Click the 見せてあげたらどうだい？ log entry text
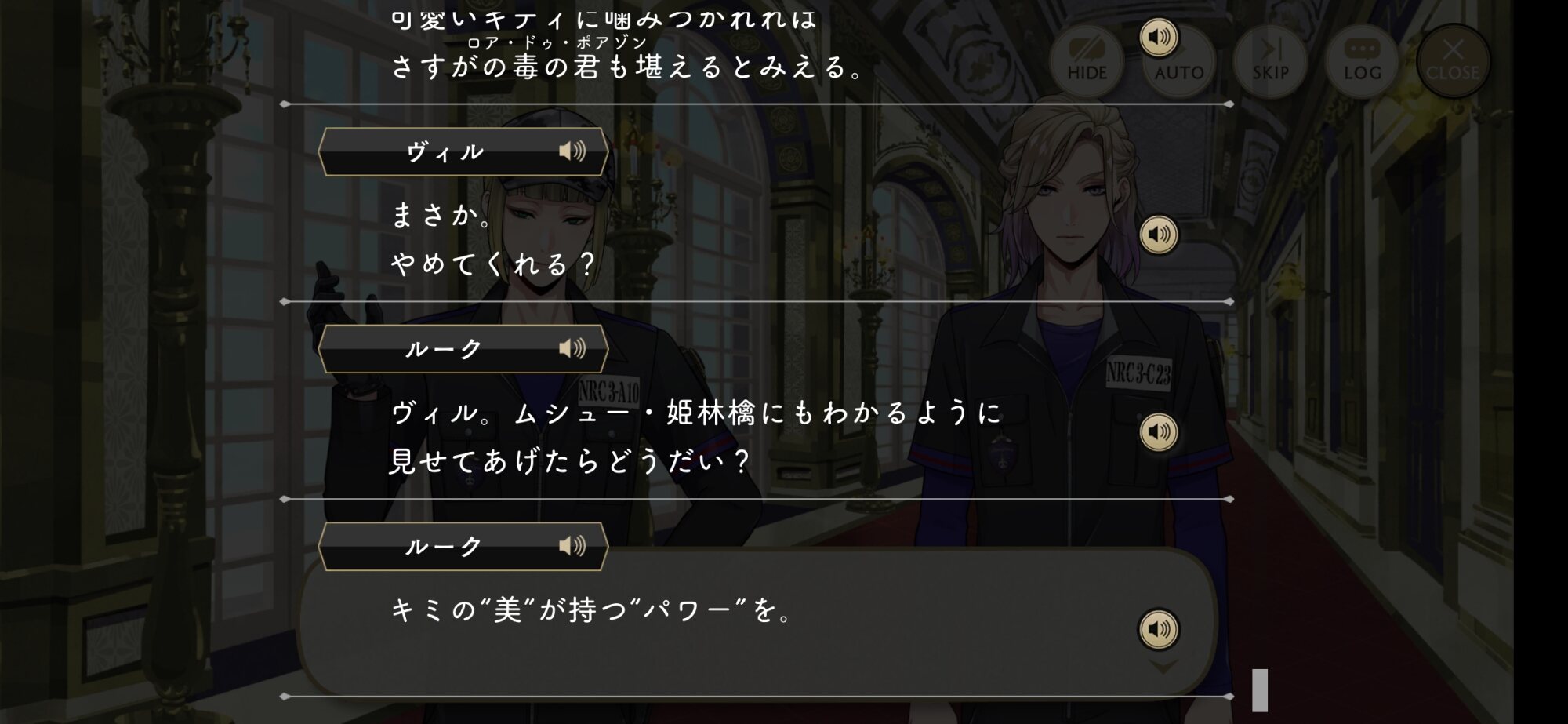Screen dimensions: 1568x724 point(571,461)
